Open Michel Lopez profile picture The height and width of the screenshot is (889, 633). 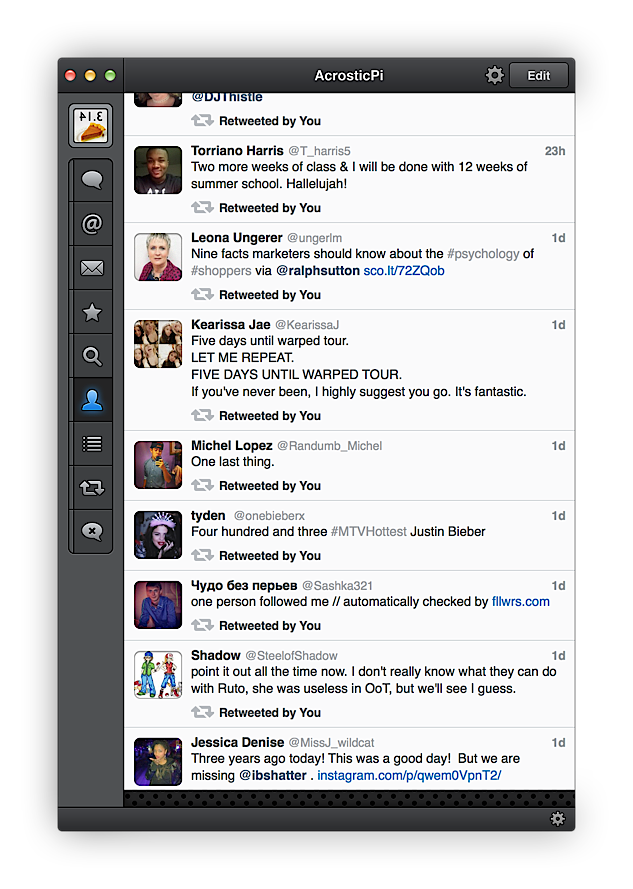158,465
